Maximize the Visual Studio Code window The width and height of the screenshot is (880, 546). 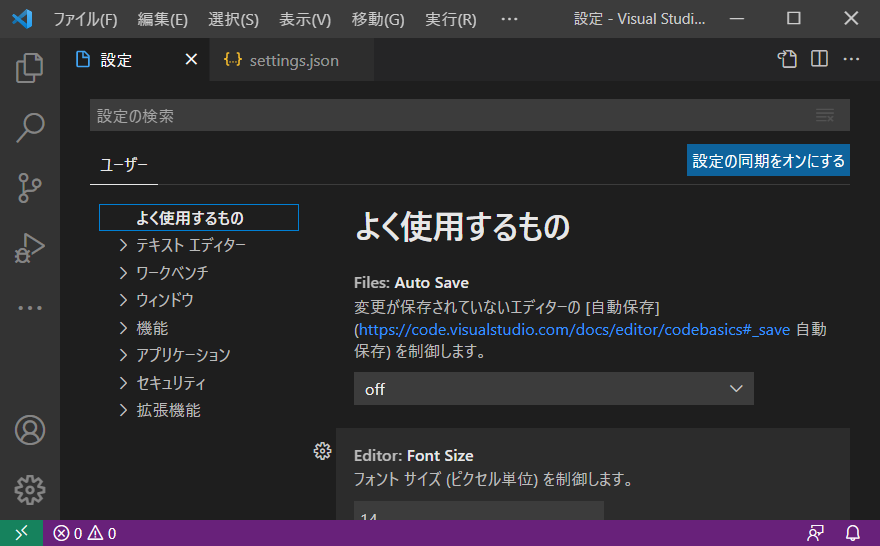pyautogui.click(x=794, y=19)
